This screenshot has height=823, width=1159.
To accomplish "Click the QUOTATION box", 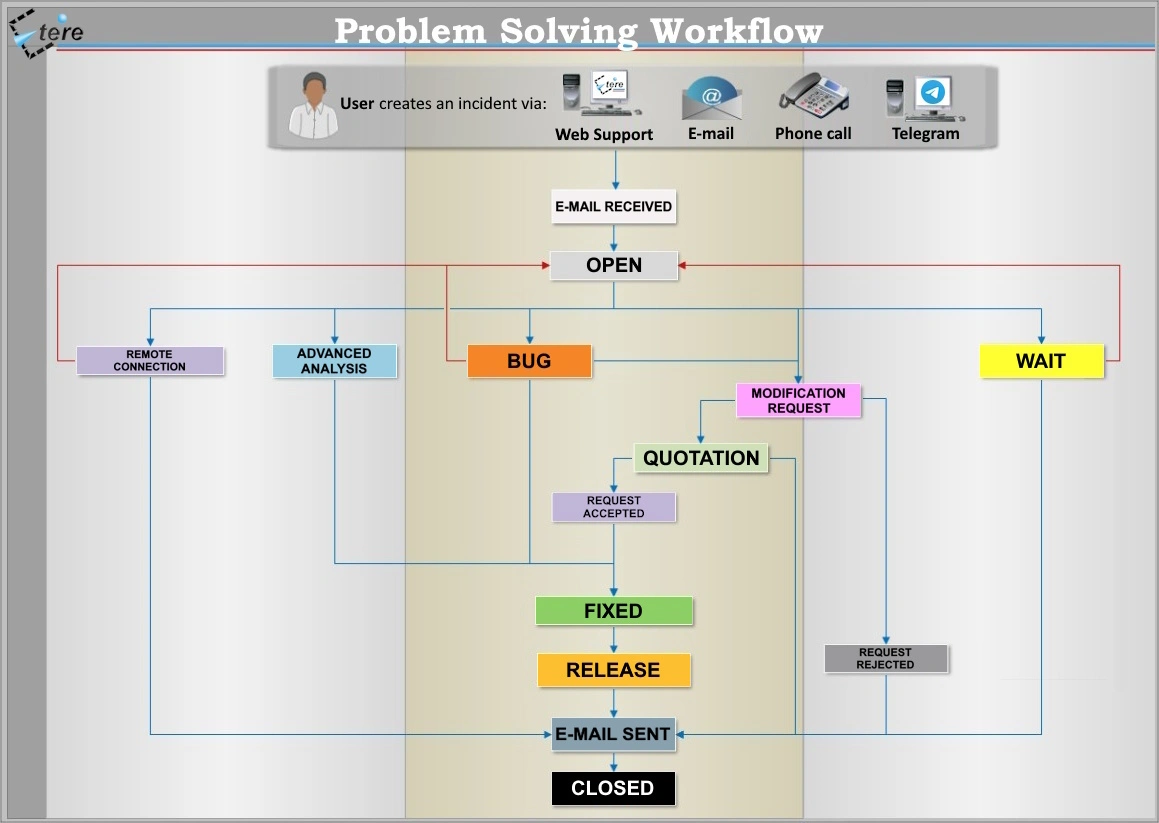I will (x=701, y=458).
